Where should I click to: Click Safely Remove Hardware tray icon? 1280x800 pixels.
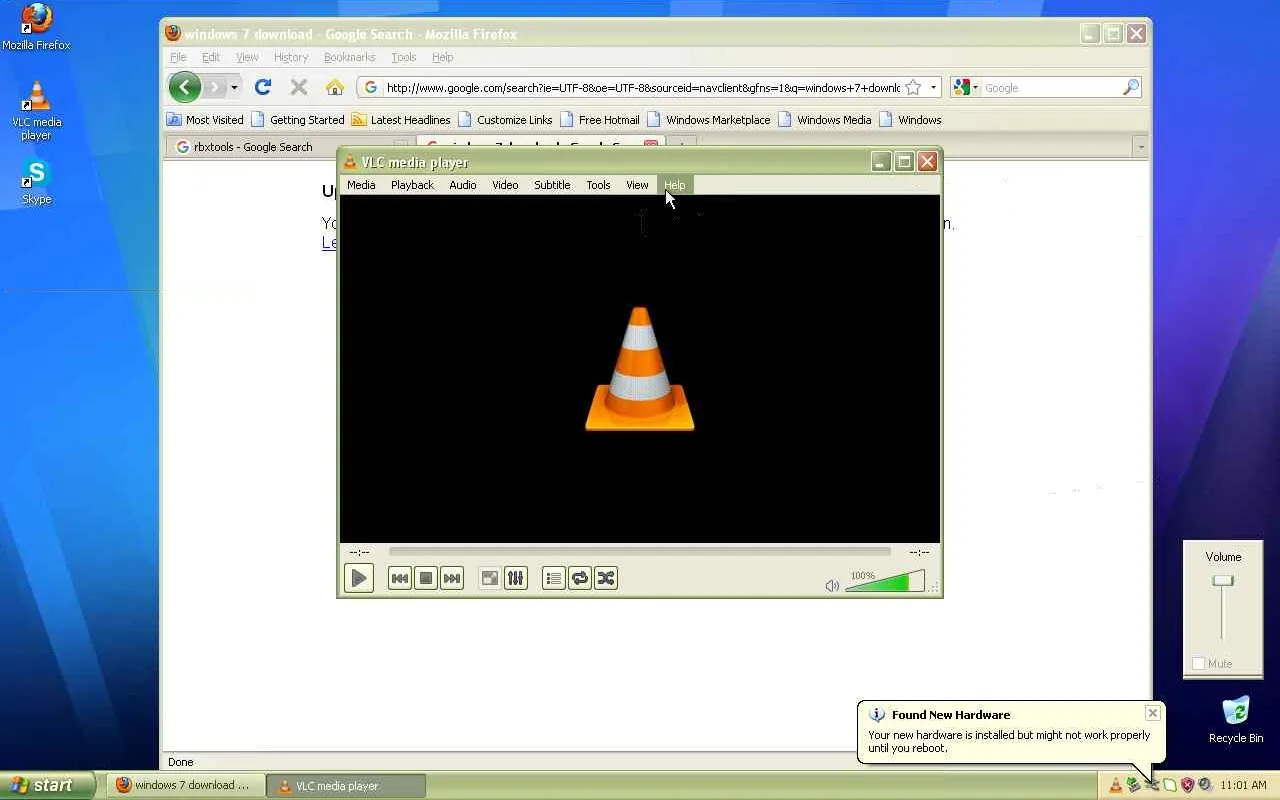1133,785
